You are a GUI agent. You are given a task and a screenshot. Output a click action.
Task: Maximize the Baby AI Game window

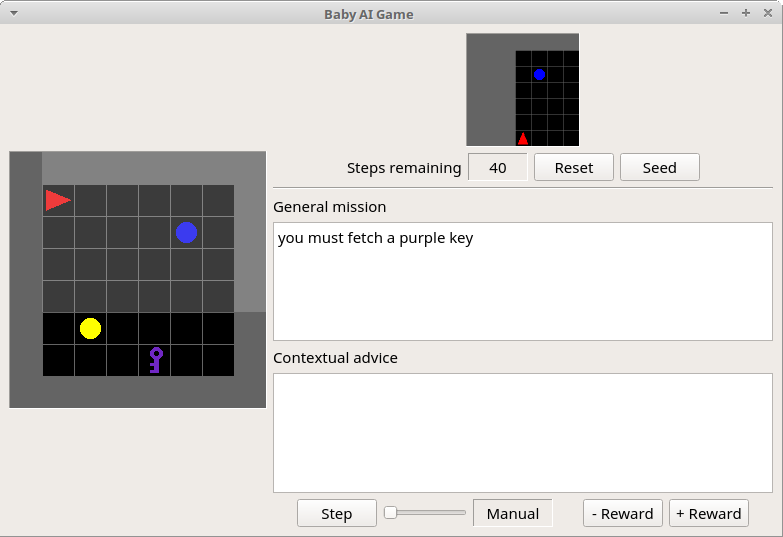745,14
